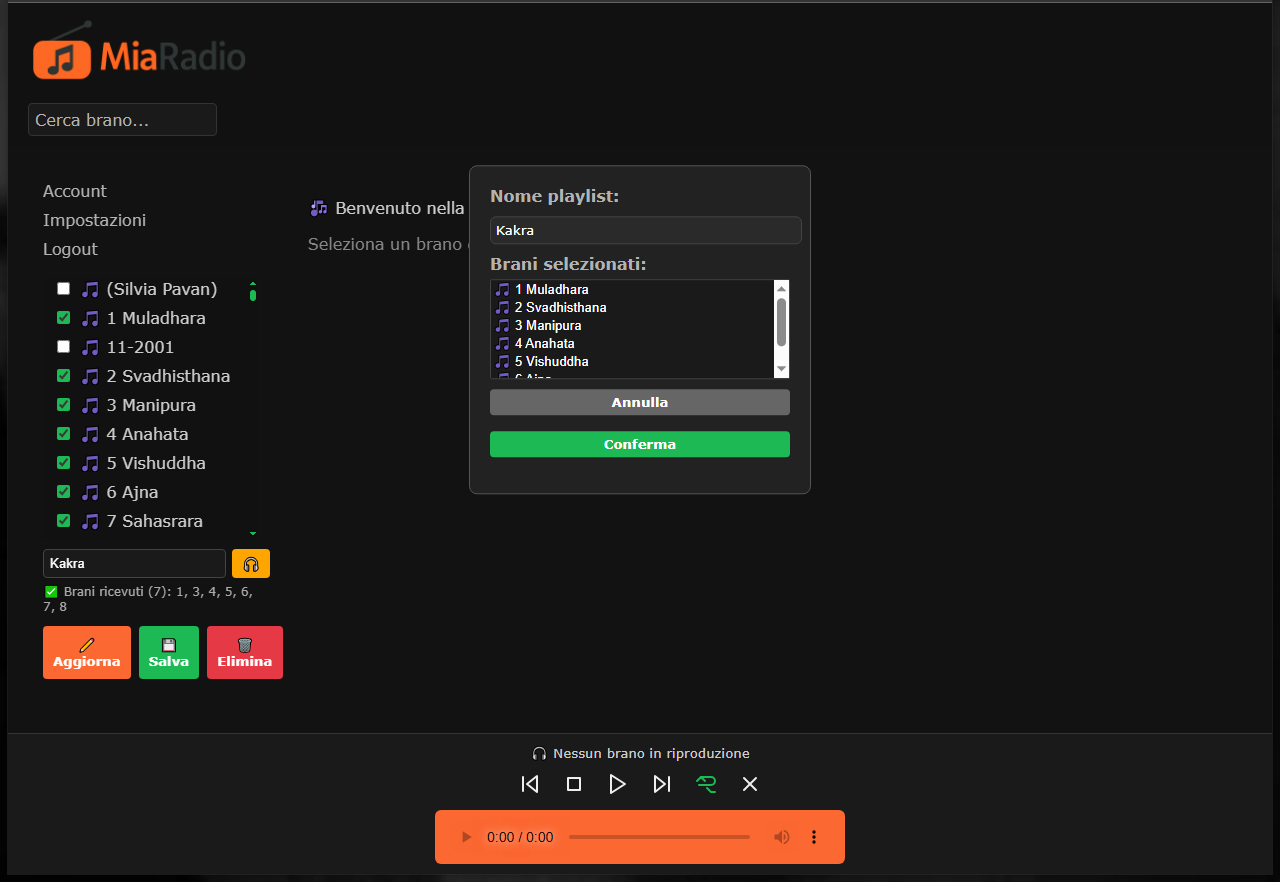This screenshot has height=882, width=1280.
Task: Open Impostazioni settings
Action: (95, 220)
